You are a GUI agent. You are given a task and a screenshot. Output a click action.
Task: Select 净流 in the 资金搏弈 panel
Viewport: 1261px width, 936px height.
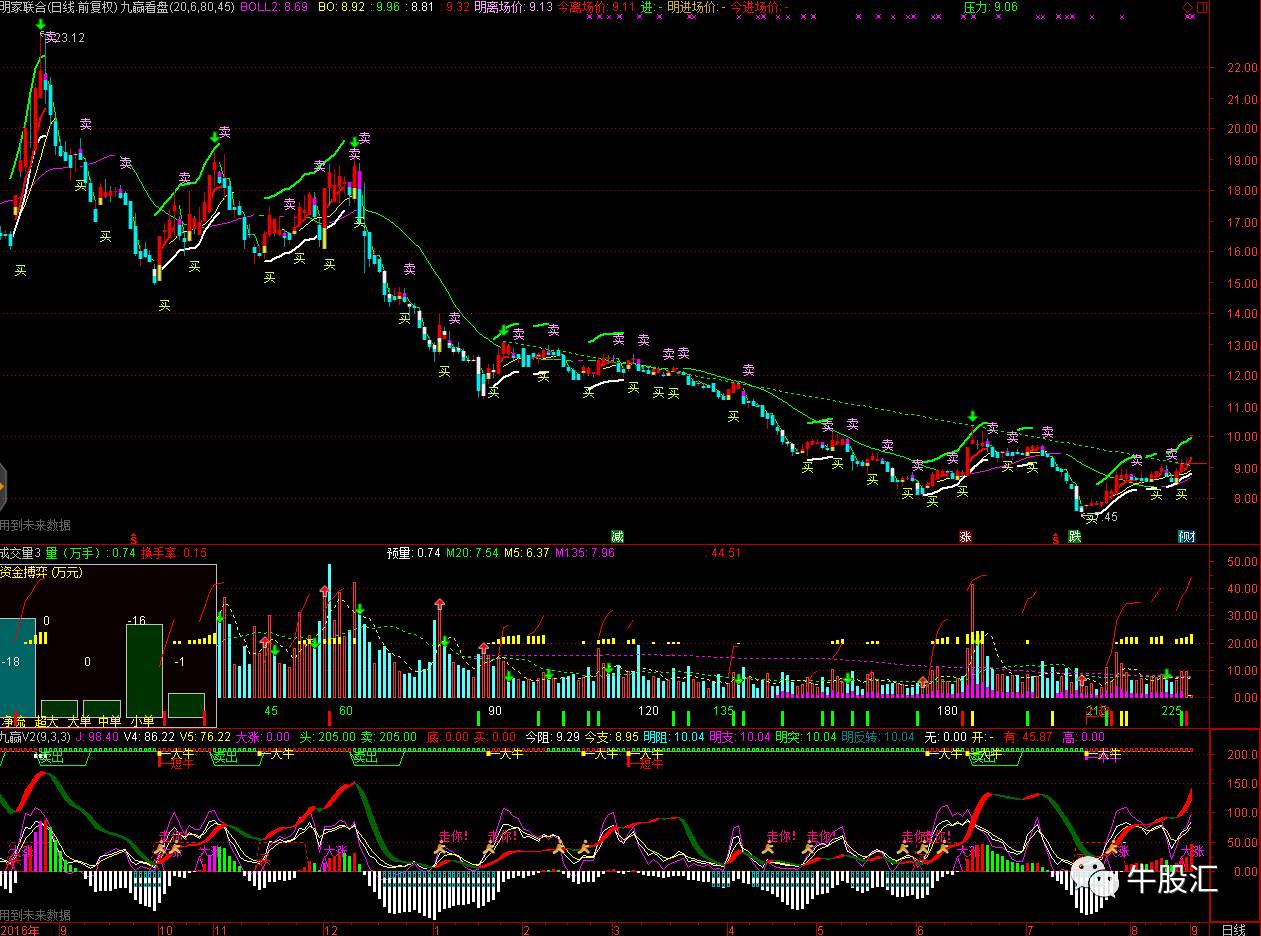(14, 720)
